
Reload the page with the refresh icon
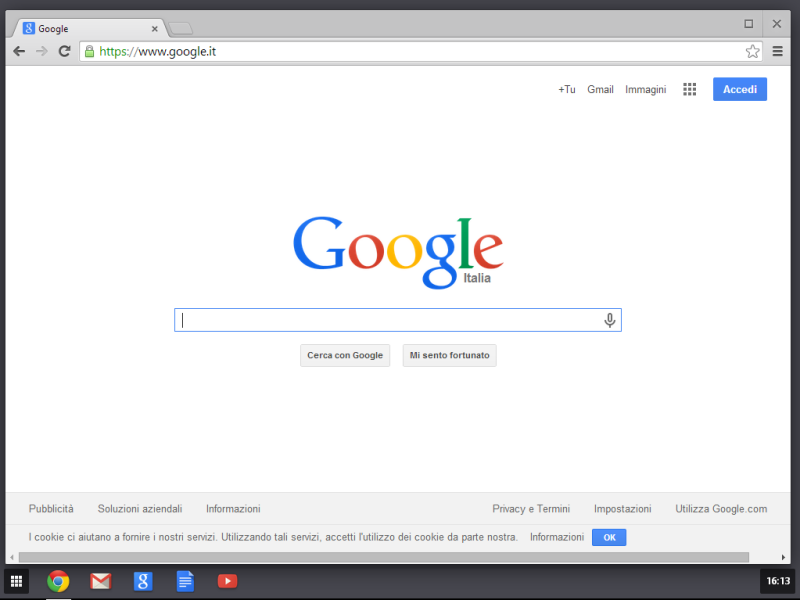pos(64,51)
